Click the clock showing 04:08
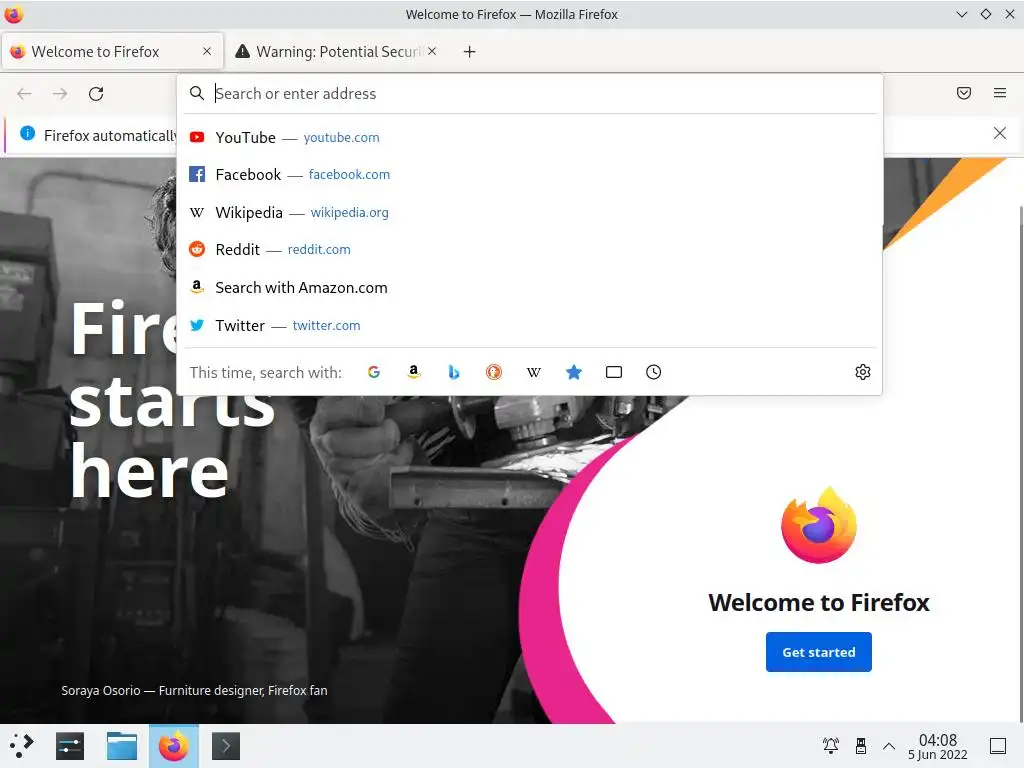 [x=938, y=746]
